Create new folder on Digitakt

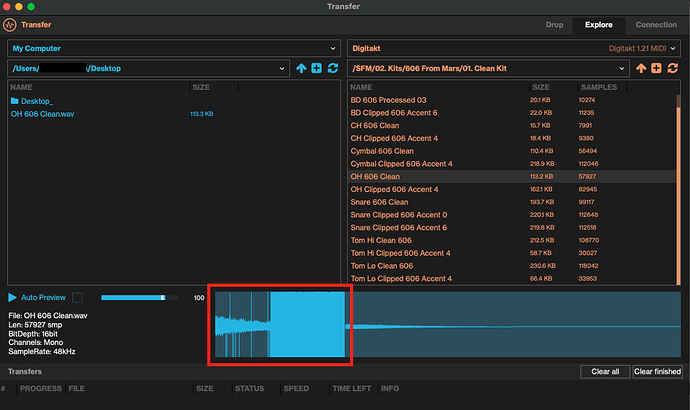[656, 68]
